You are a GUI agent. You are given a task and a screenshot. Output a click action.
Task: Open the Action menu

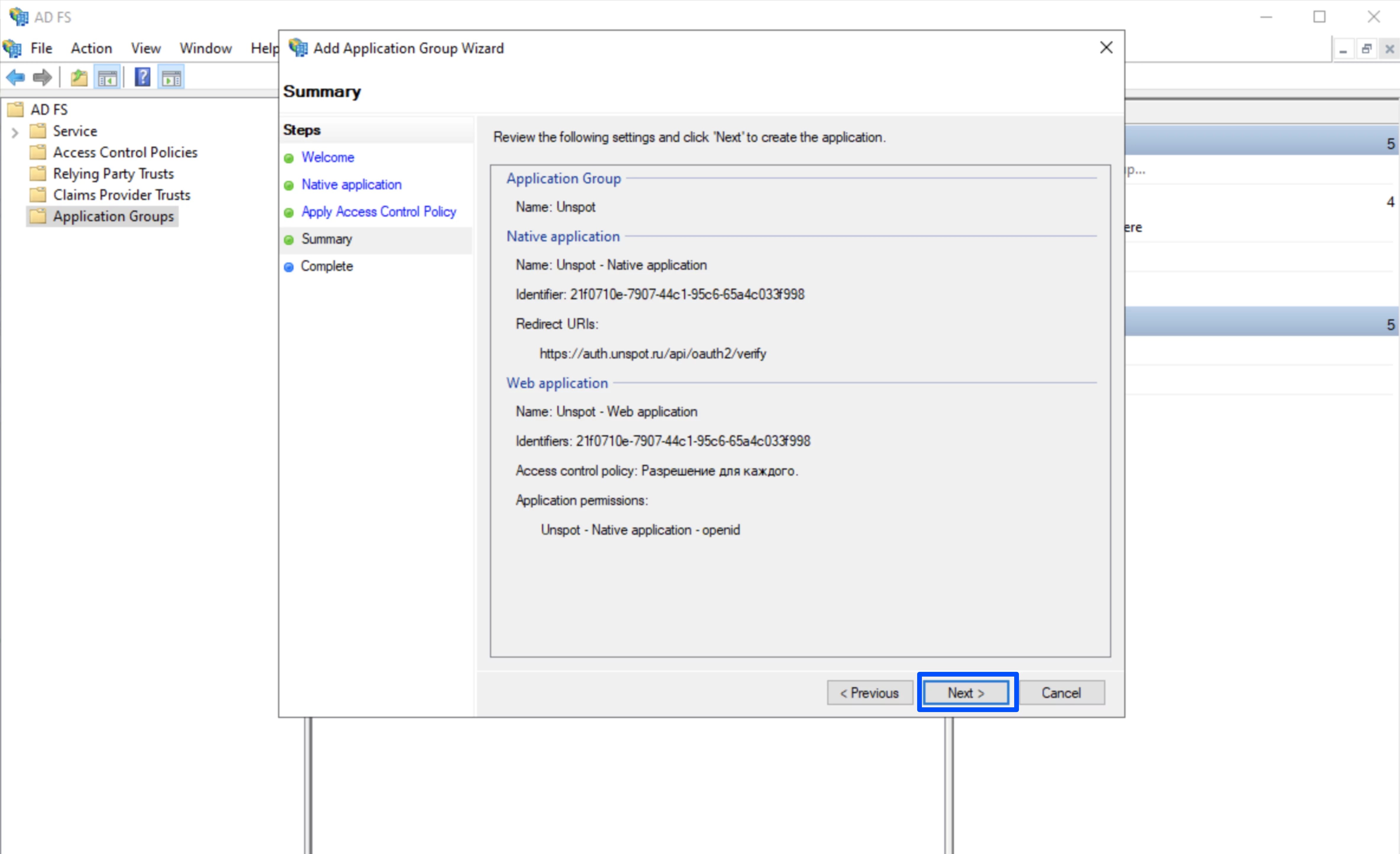tap(91, 48)
